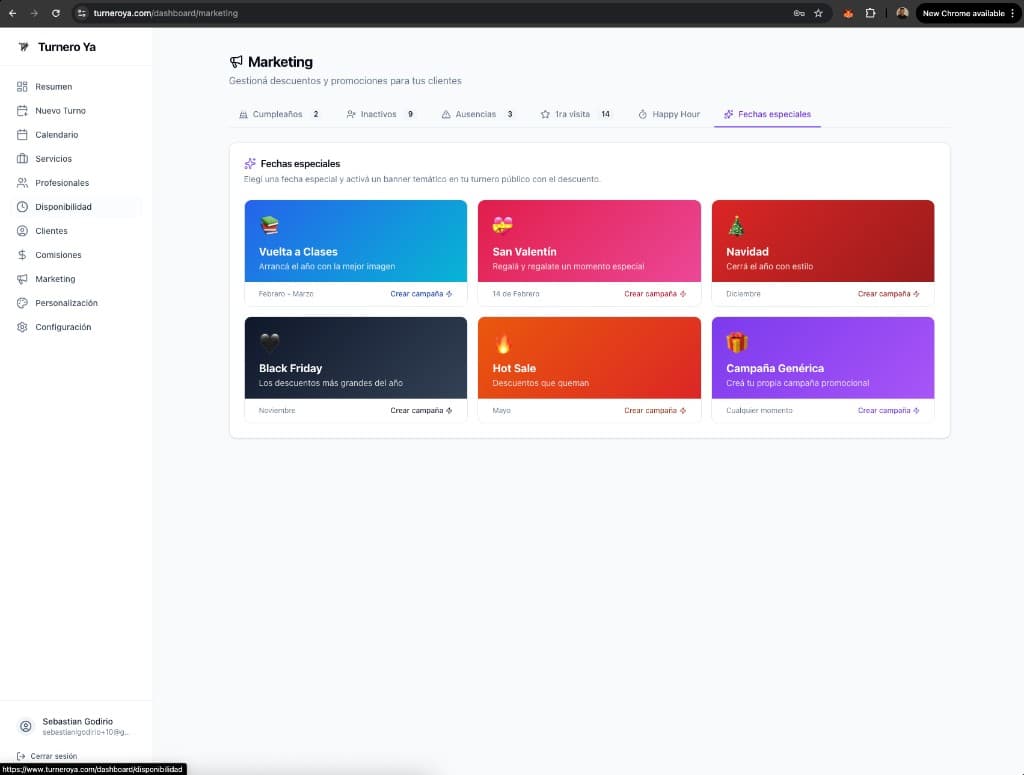Viewport: 1024px width, 775px height.
Task: Click the Calendario calendar icon
Action: (22, 135)
